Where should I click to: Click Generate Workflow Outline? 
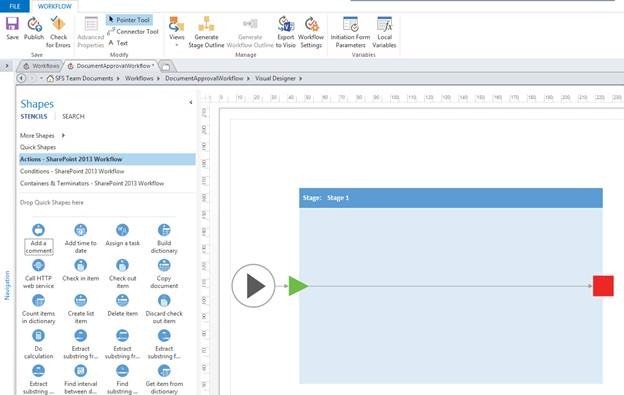click(x=250, y=32)
